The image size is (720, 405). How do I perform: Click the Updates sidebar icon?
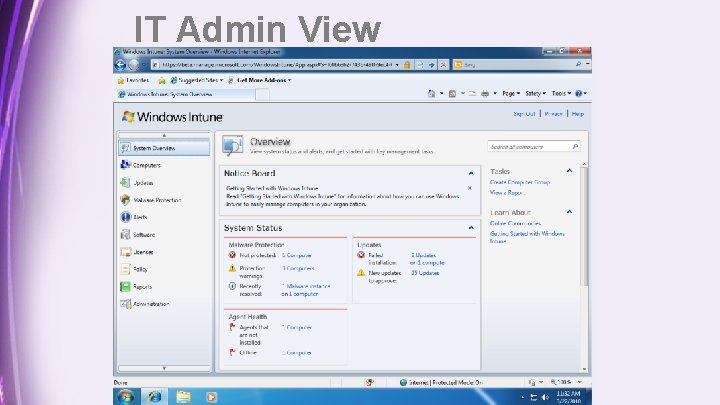coord(125,182)
